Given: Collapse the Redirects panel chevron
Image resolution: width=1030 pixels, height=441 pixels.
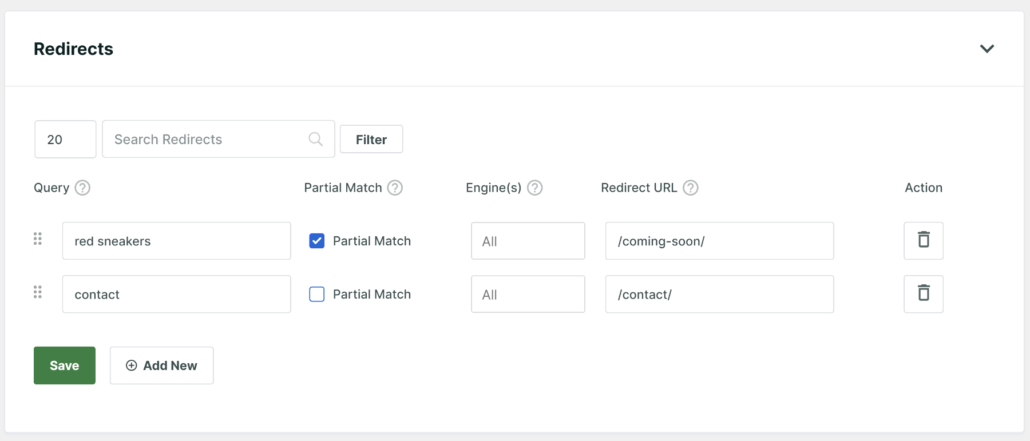Looking at the screenshot, I should tap(987, 49).
